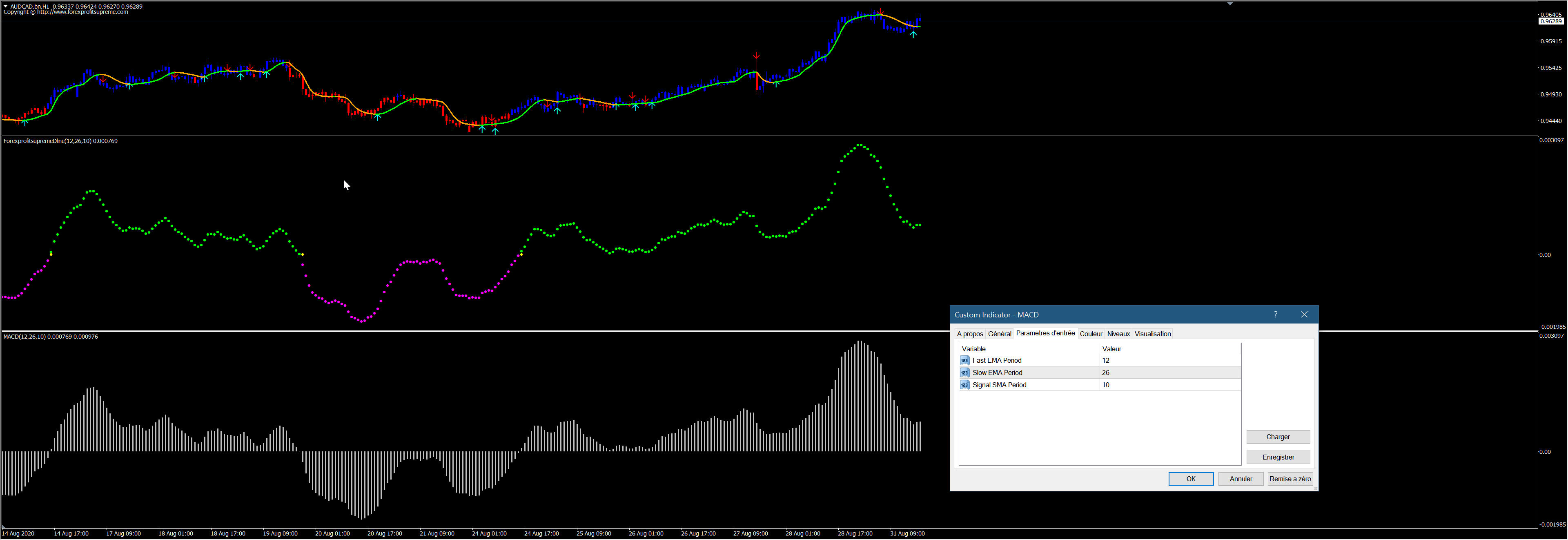
Task: Click the Fast EMA Period parameter icon
Action: (x=964, y=360)
